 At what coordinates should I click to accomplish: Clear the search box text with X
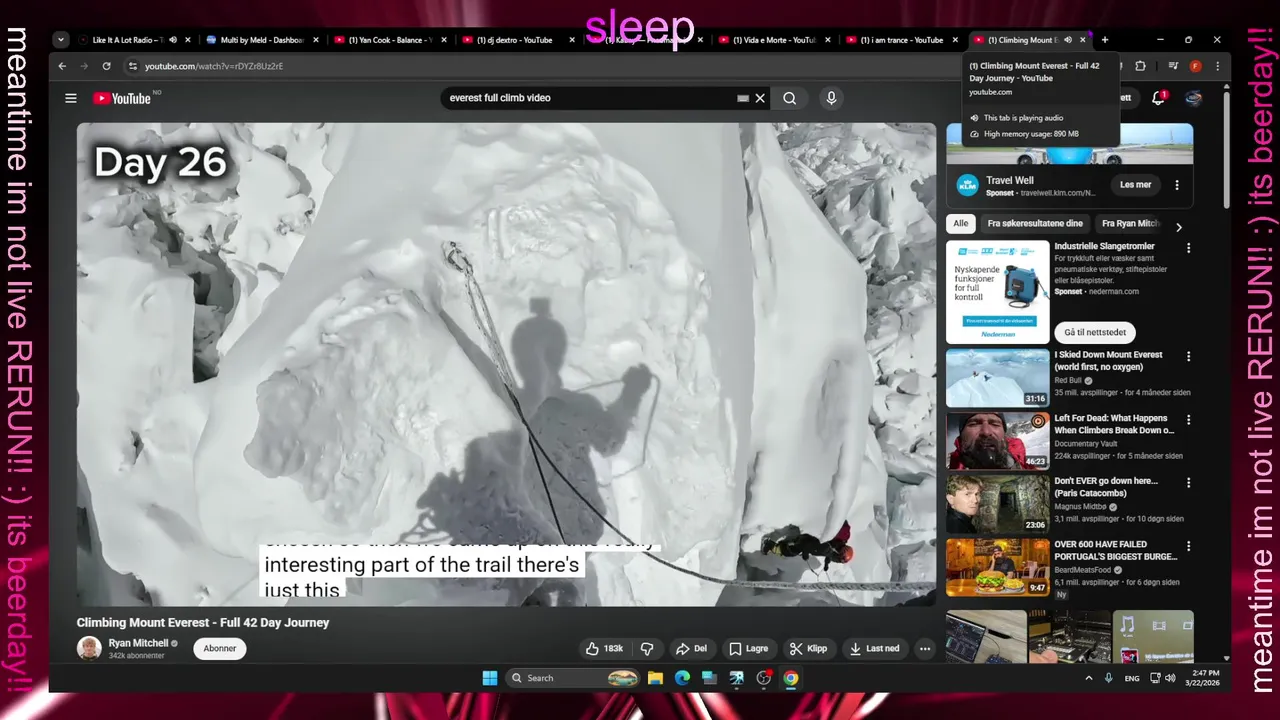pos(760,98)
